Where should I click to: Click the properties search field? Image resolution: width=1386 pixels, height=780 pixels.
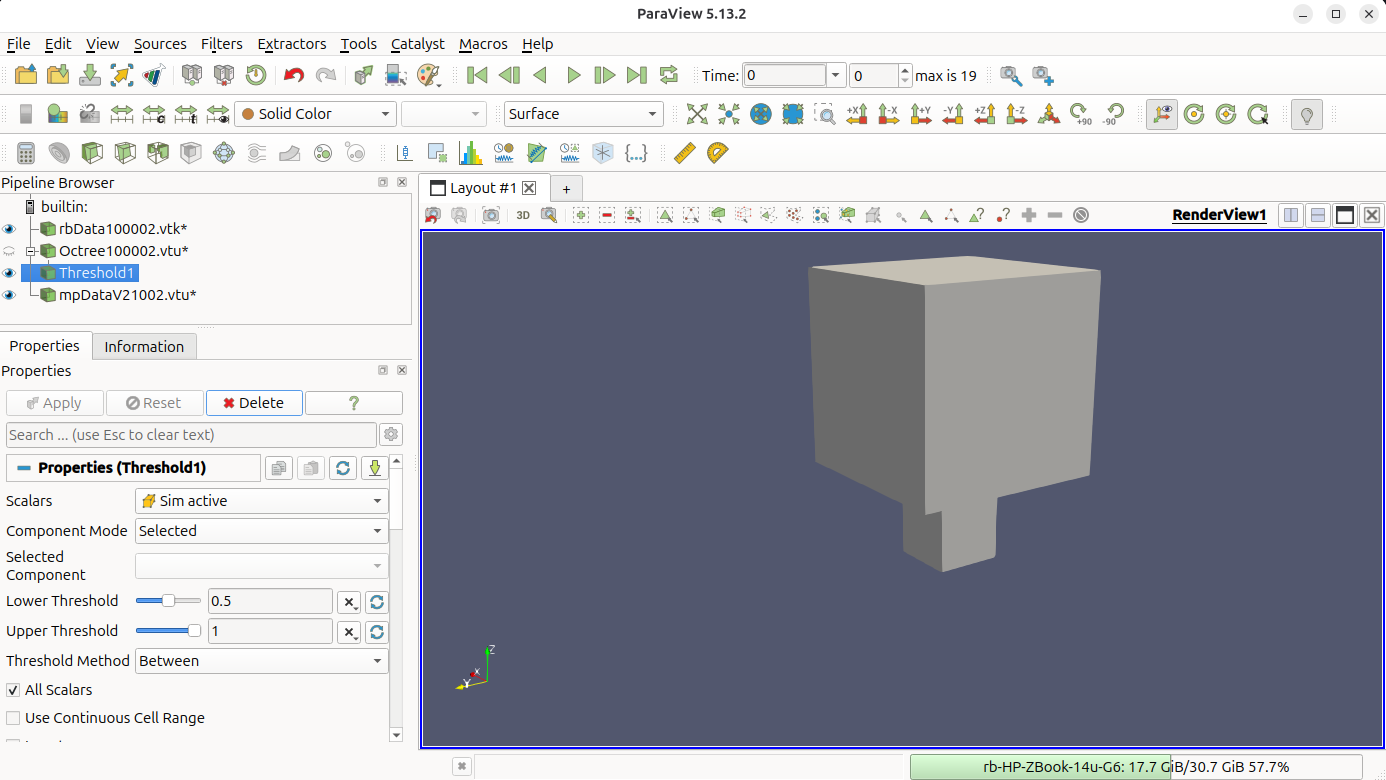coord(191,435)
